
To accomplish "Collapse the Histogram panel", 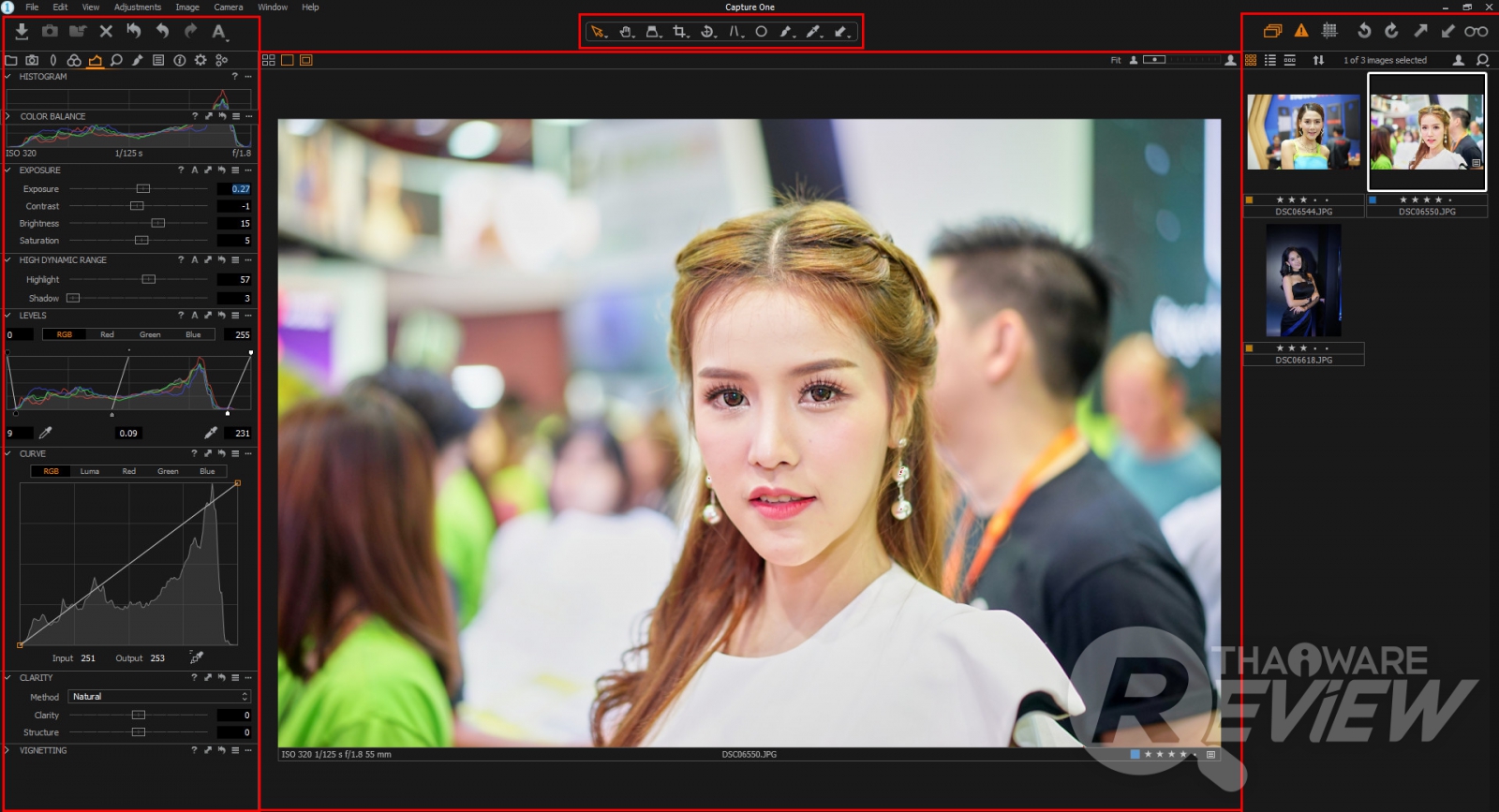I will click(8, 77).
